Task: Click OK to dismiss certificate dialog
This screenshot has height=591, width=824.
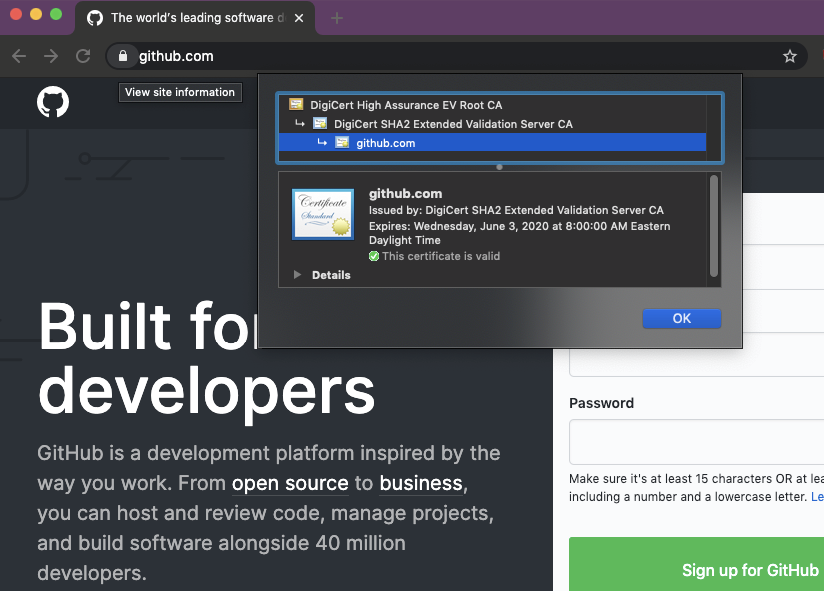Action: click(682, 318)
